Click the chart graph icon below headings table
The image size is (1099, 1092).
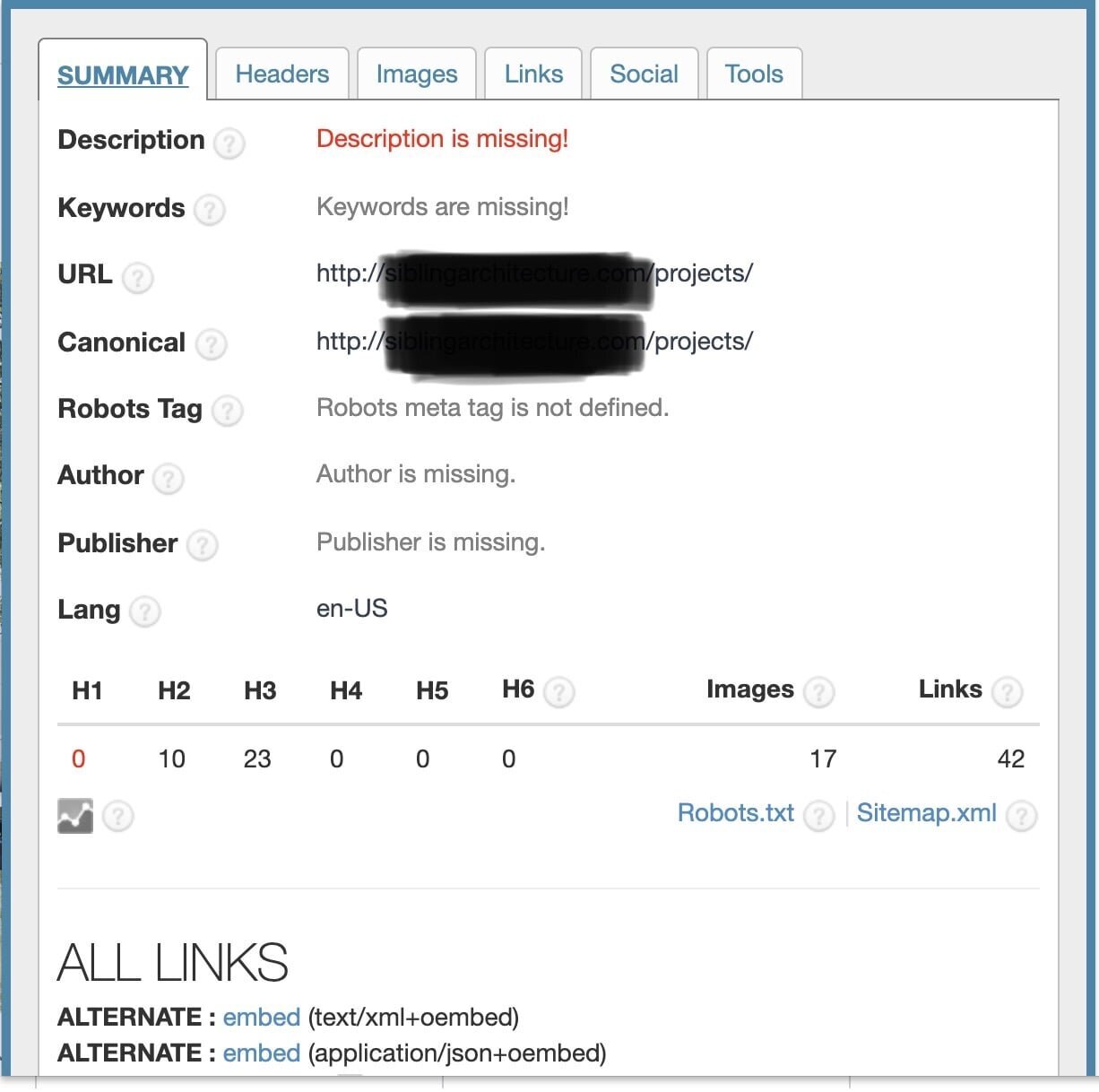(75, 816)
